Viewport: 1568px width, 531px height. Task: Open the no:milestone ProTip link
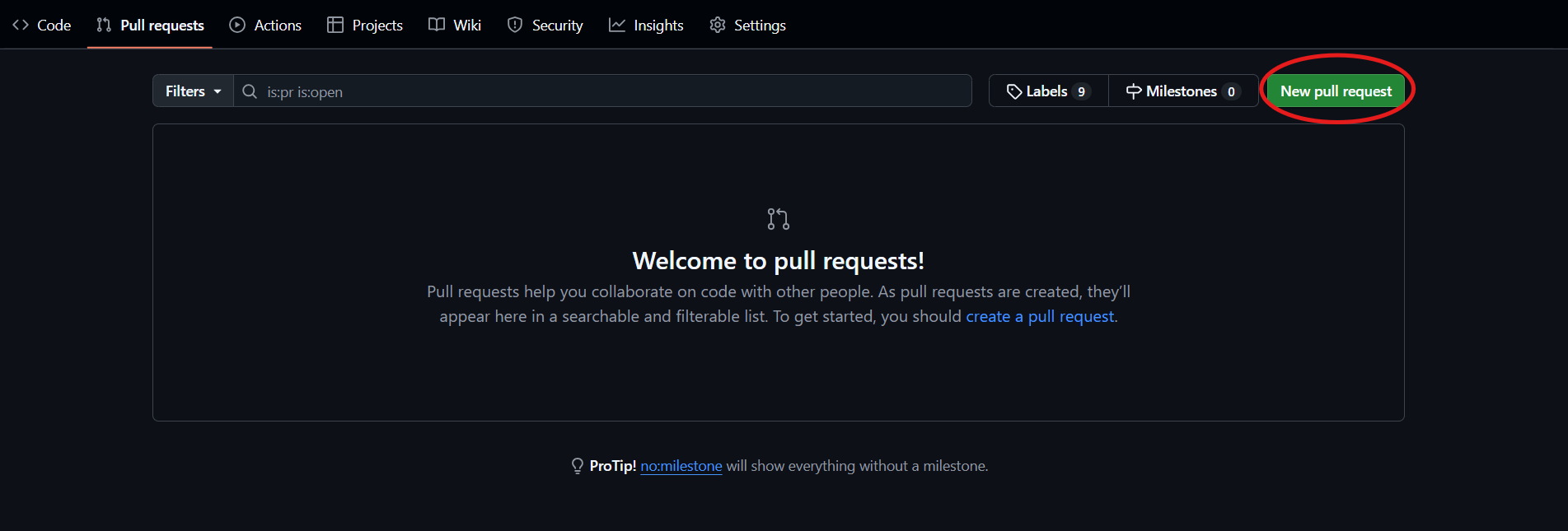coord(681,466)
